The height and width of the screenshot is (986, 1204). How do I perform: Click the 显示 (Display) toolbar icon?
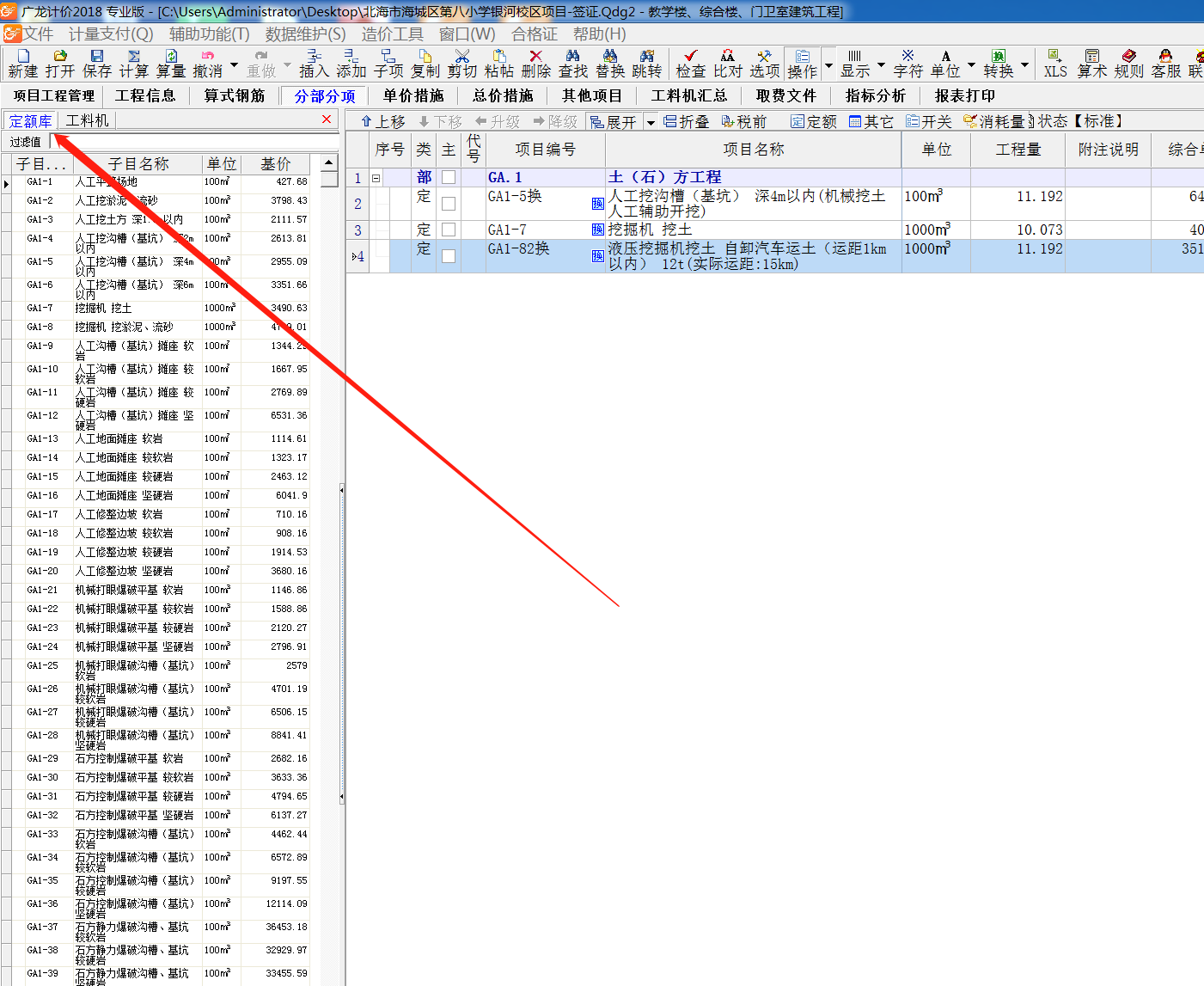(x=855, y=64)
